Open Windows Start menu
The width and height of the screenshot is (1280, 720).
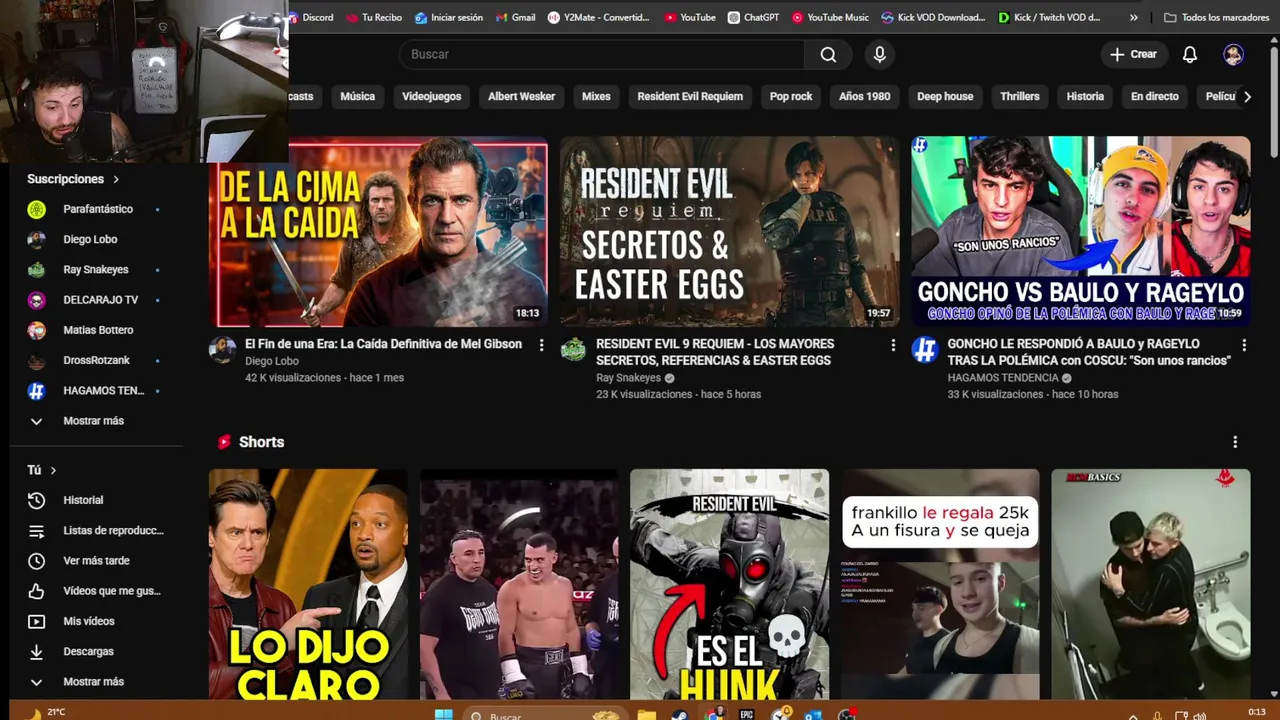coord(443,714)
